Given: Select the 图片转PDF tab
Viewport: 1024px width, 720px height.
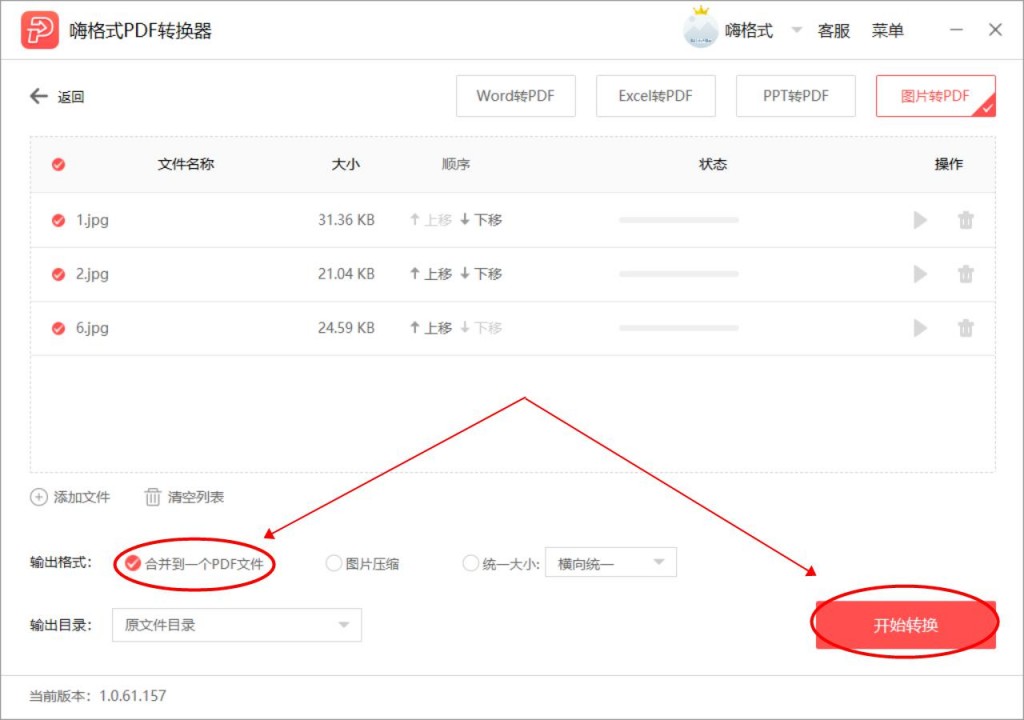Looking at the screenshot, I should point(935,96).
